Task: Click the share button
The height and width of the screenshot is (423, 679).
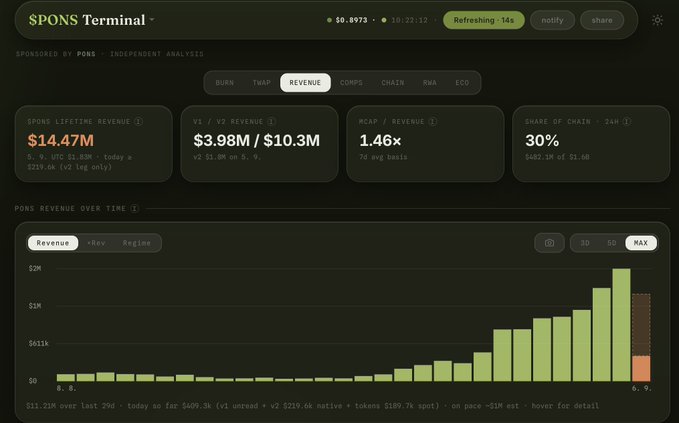Action: coord(602,20)
